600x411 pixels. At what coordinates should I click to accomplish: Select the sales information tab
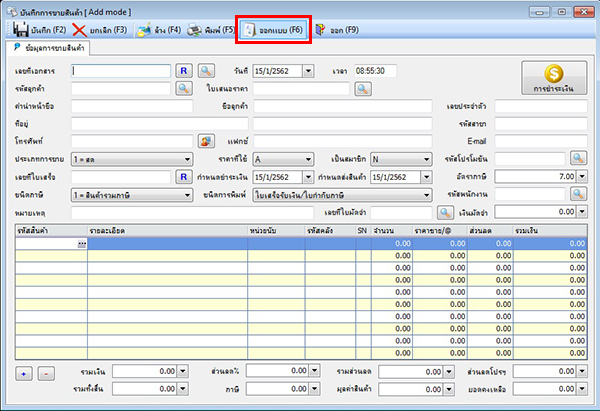pos(49,48)
